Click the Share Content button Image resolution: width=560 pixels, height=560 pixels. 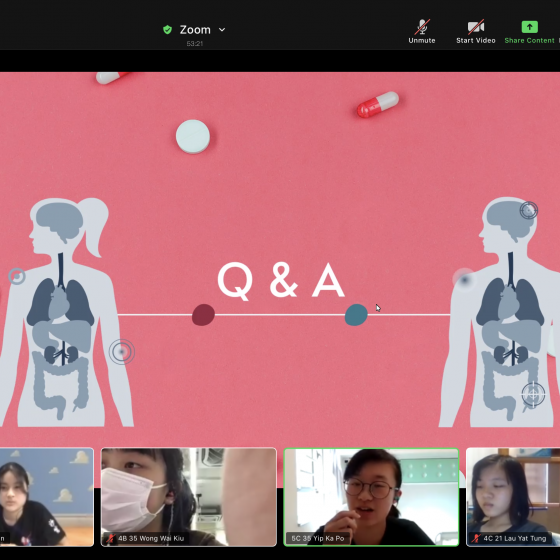[529, 31]
